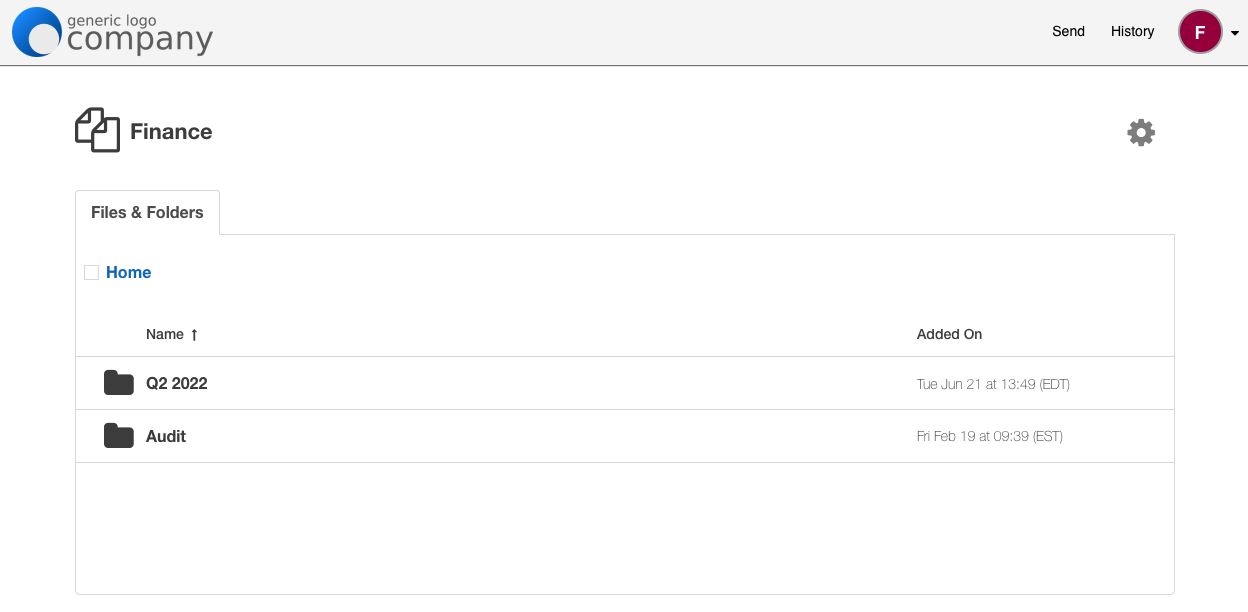Click the Audit folder icon
The image size is (1248, 612).
[x=119, y=436]
